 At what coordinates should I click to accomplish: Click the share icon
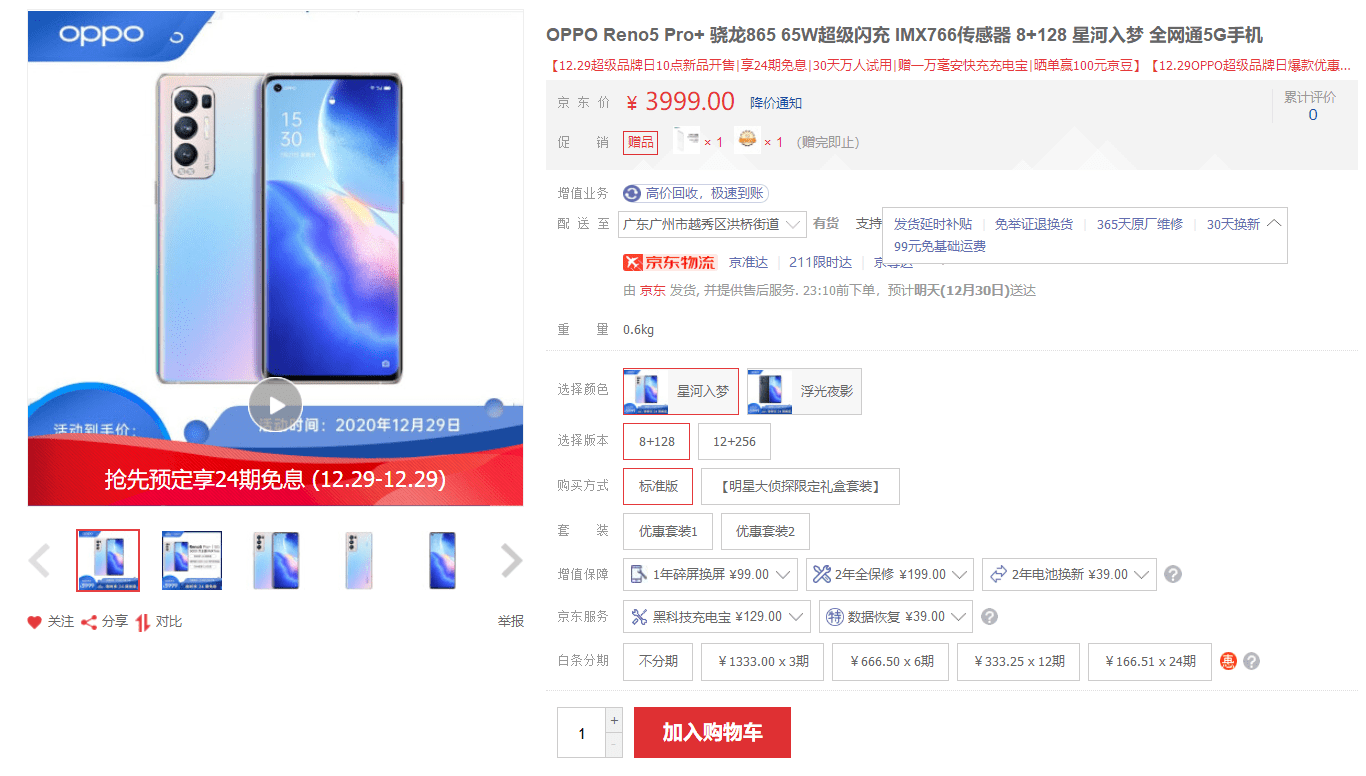(x=89, y=622)
